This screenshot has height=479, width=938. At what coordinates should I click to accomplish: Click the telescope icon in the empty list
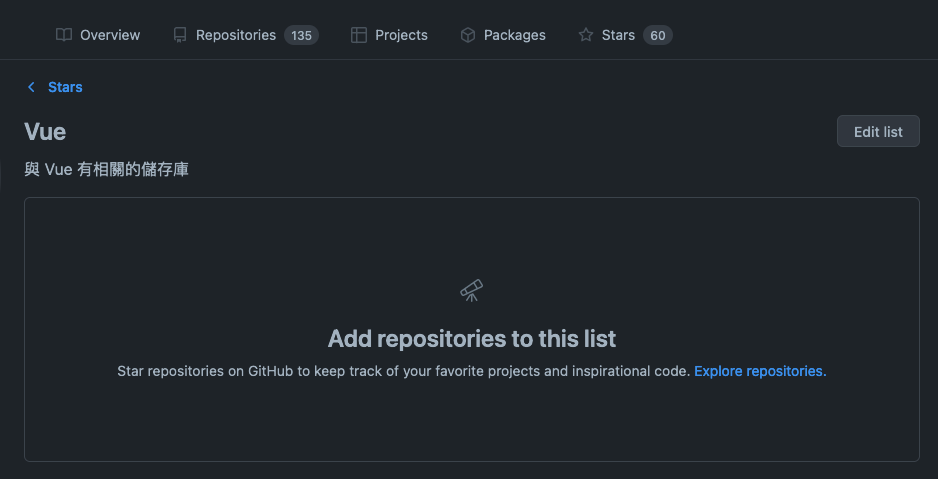472,291
